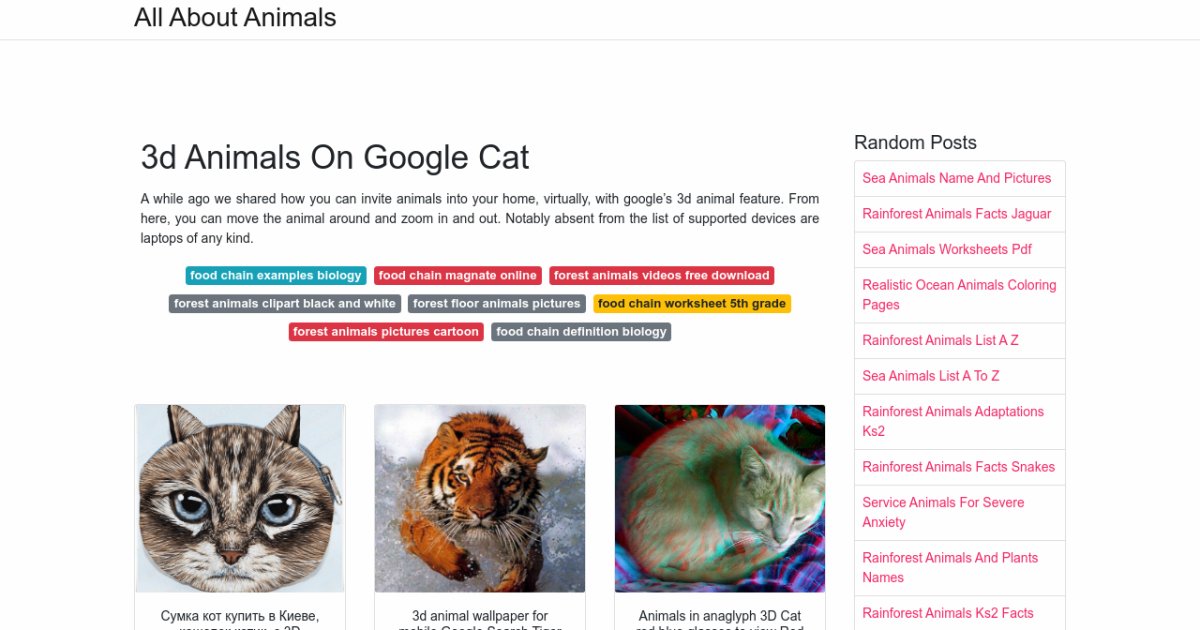Visit 'Realistic Ocean Animals Coloring Pages' post
This screenshot has width=1200, height=630.
click(958, 295)
